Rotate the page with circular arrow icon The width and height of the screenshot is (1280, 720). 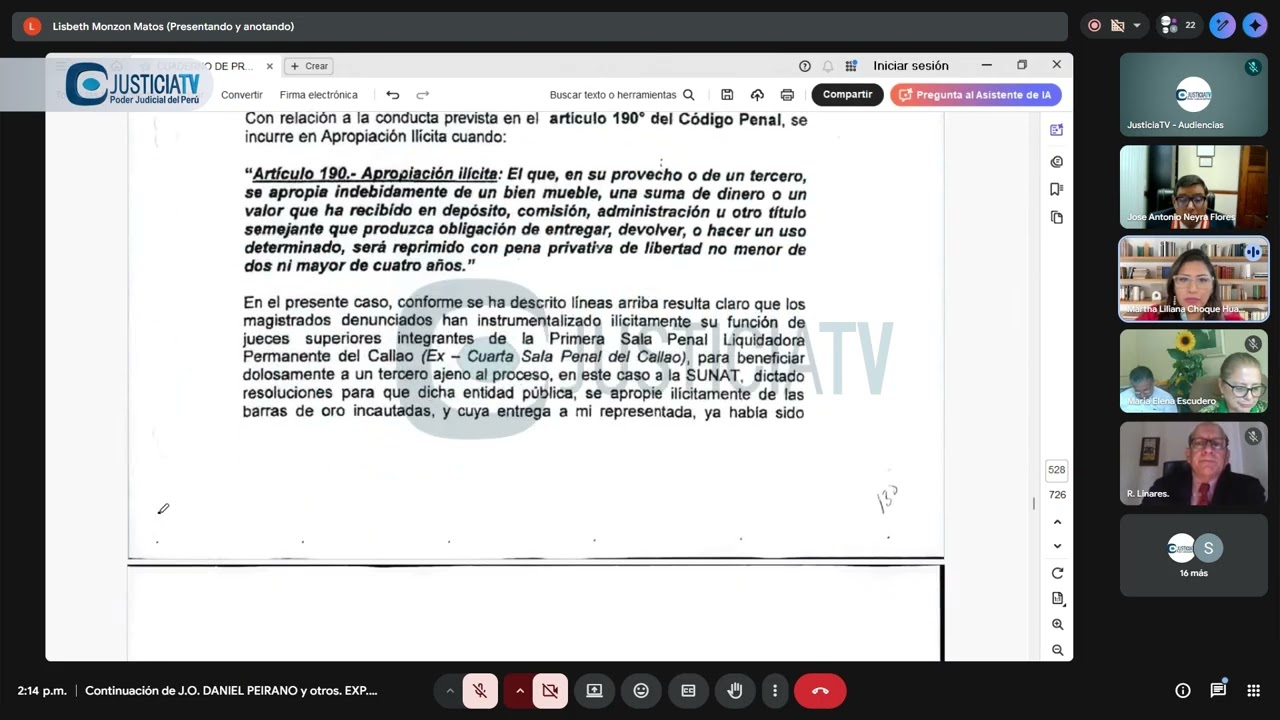tap(1057, 573)
